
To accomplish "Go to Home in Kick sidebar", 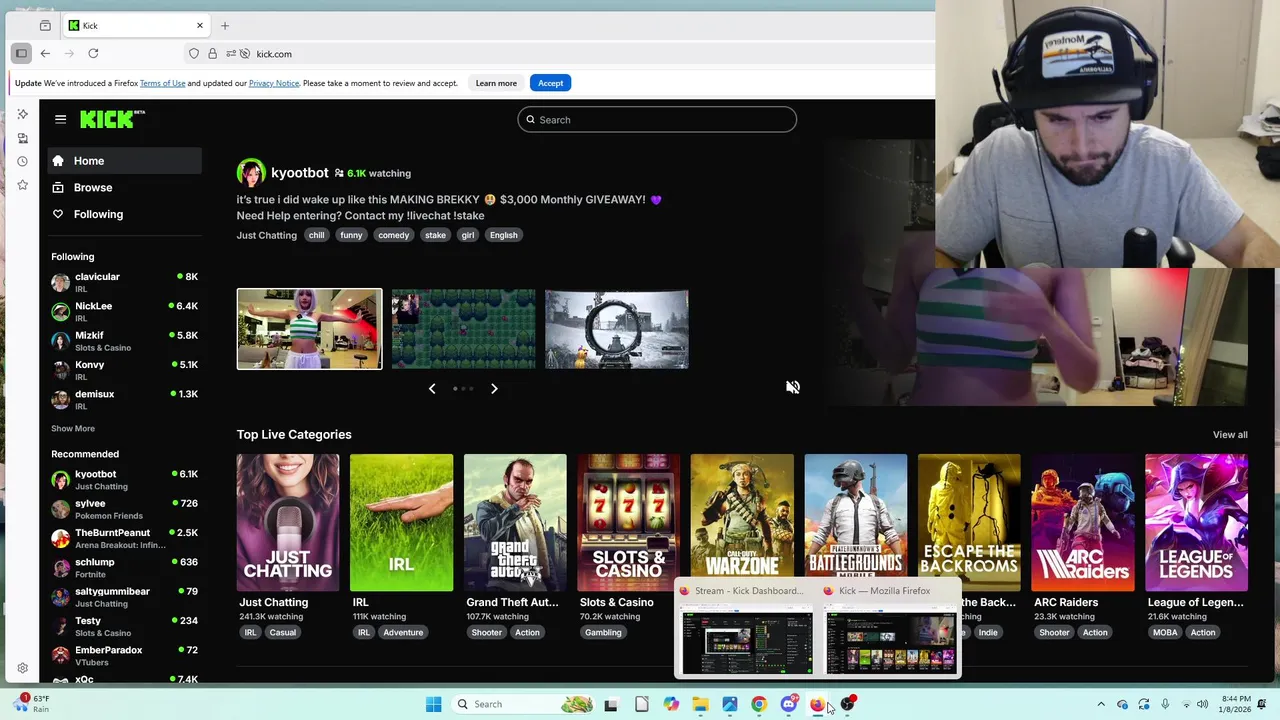I will pyautogui.click(x=124, y=161).
